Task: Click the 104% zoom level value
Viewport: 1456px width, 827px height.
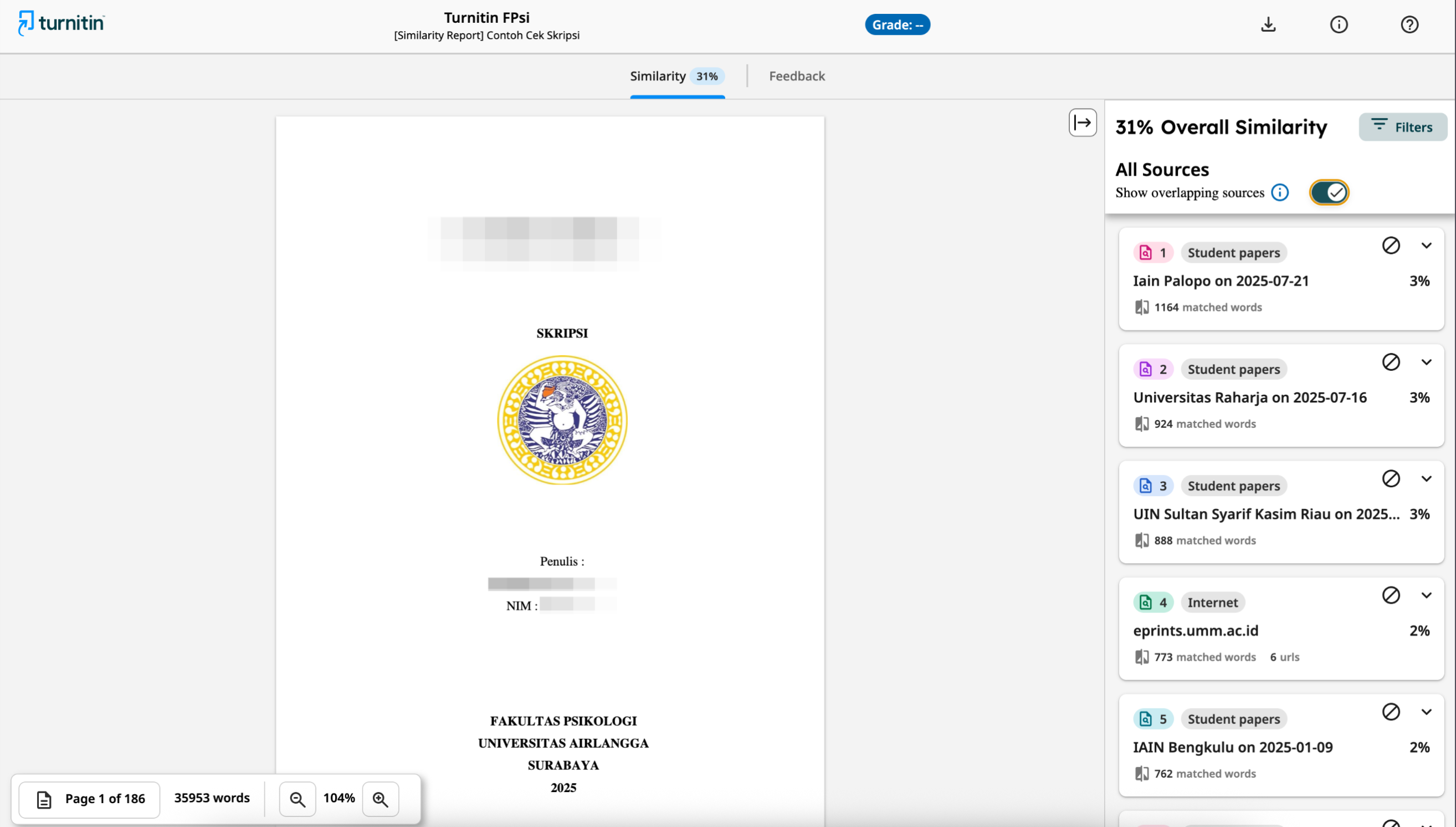Action: 339,798
